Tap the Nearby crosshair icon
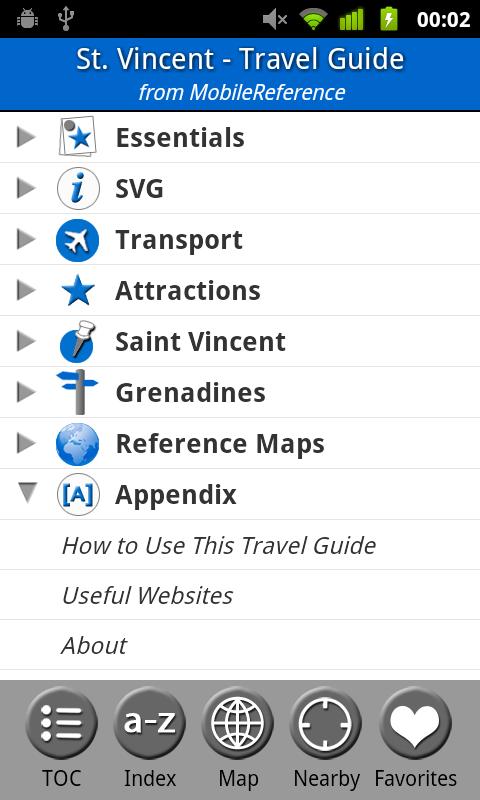Image resolution: width=480 pixels, height=800 pixels. tap(326, 723)
